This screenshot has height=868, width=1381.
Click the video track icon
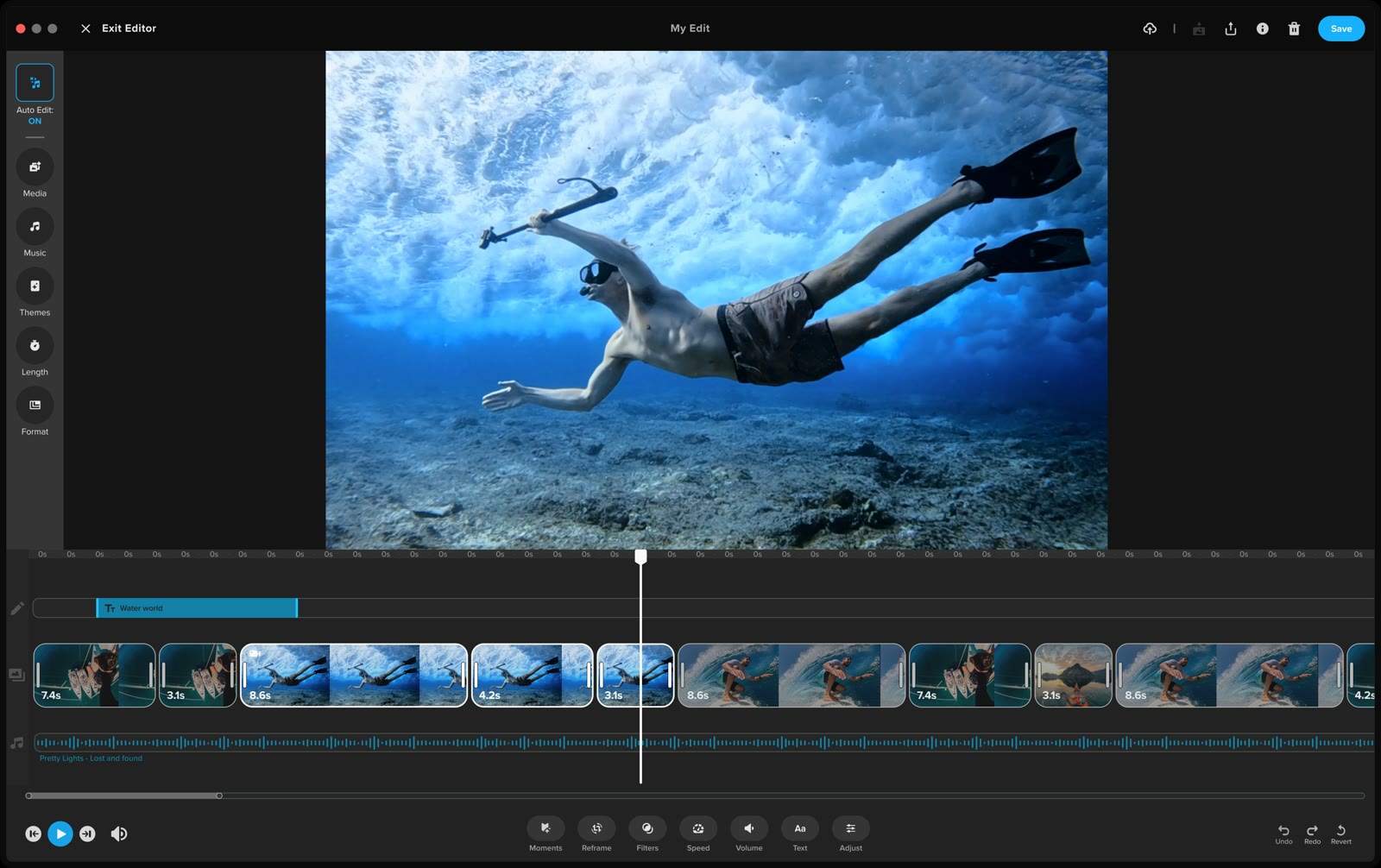click(16, 675)
